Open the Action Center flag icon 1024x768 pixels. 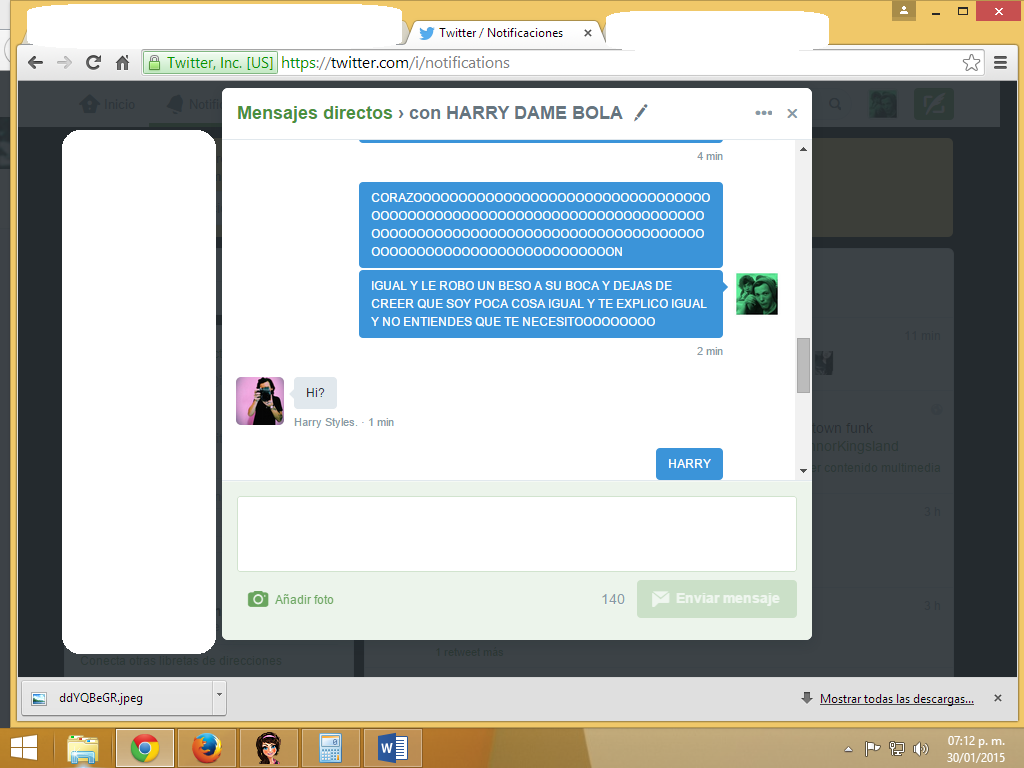click(872, 748)
